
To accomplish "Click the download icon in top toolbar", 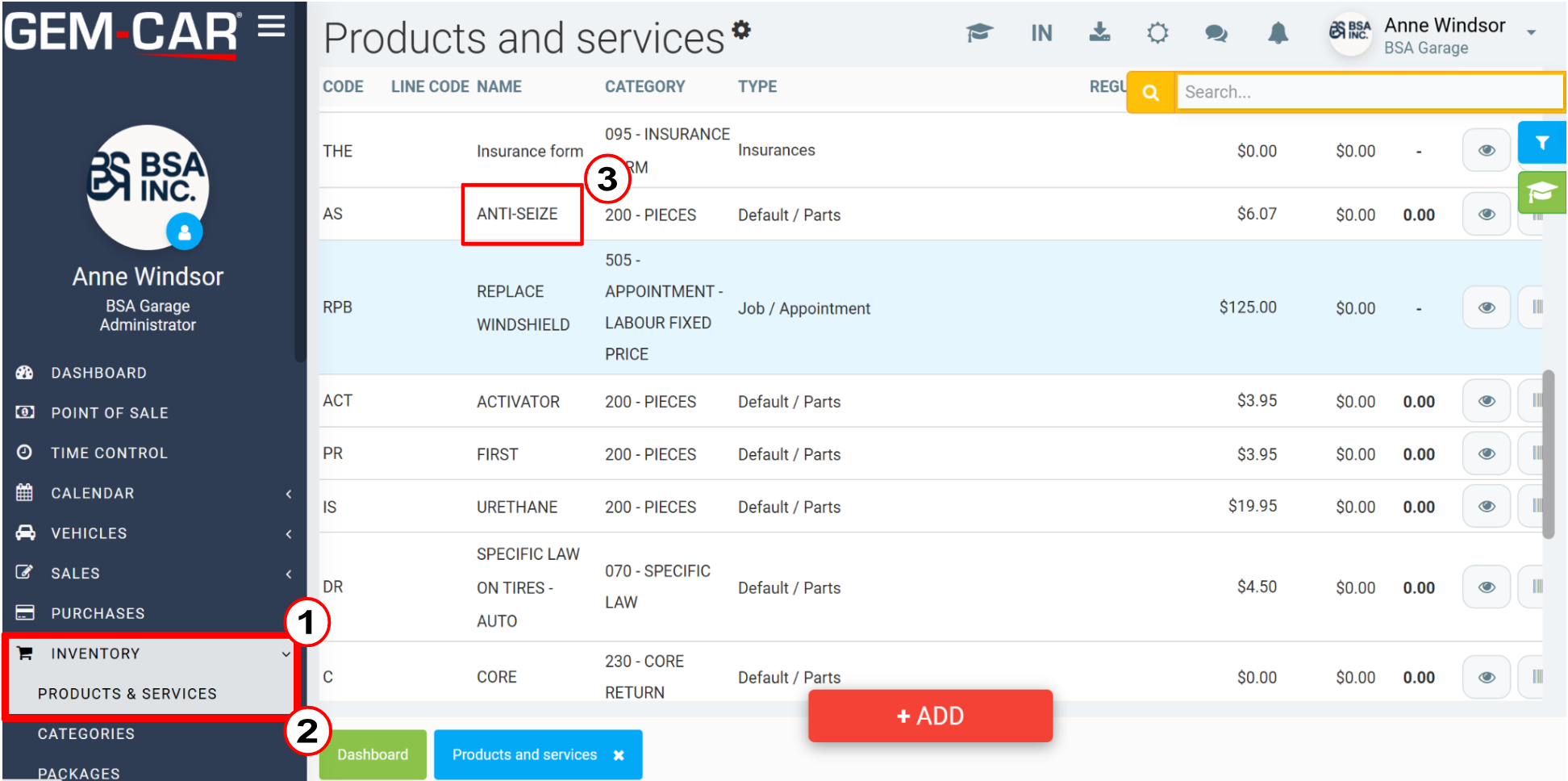I will (1099, 32).
